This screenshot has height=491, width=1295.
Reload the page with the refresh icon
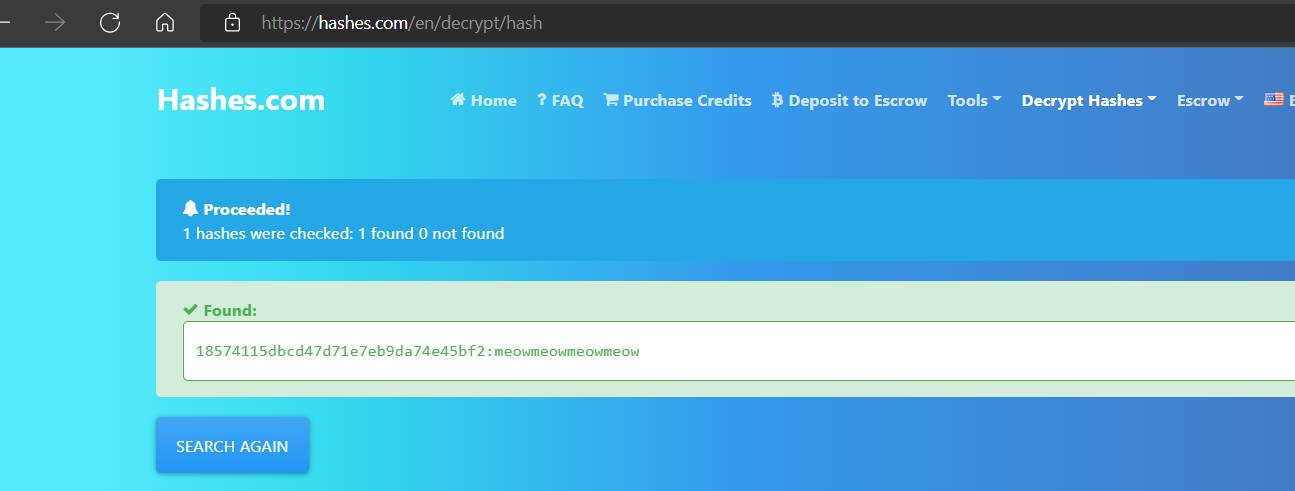tap(110, 22)
